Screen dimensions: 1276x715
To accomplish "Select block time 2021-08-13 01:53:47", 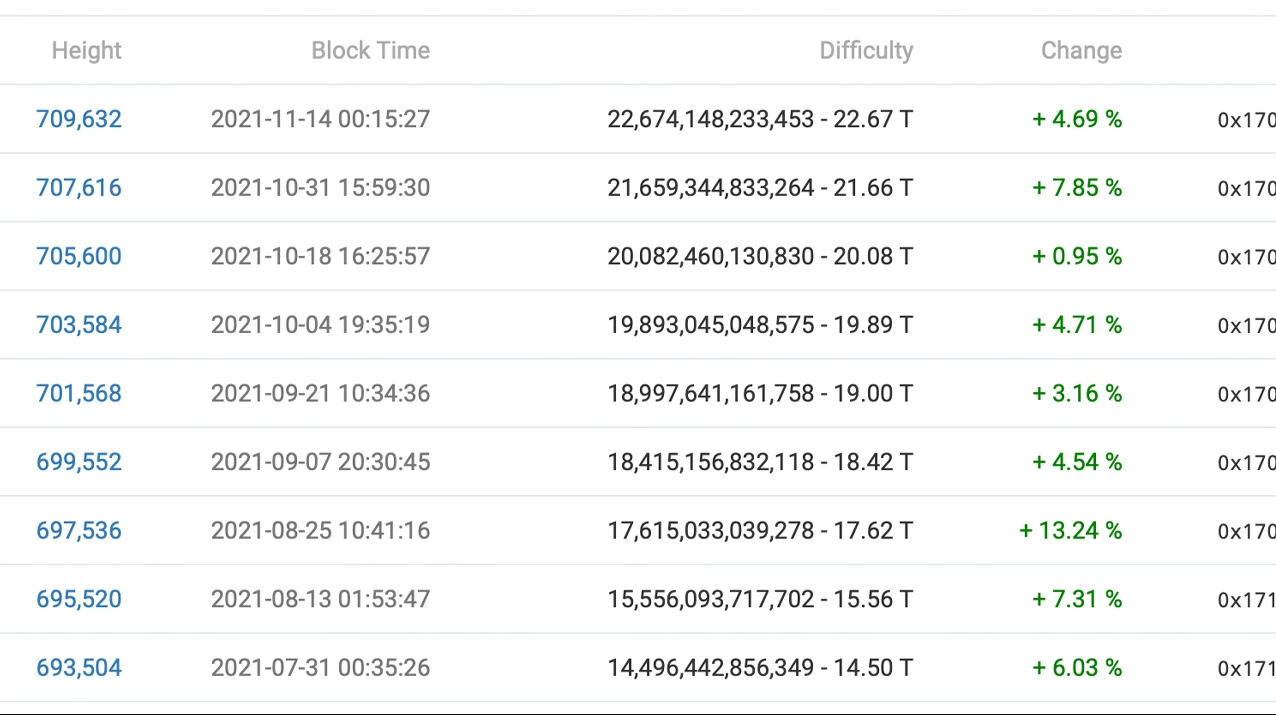I will [x=320, y=599].
